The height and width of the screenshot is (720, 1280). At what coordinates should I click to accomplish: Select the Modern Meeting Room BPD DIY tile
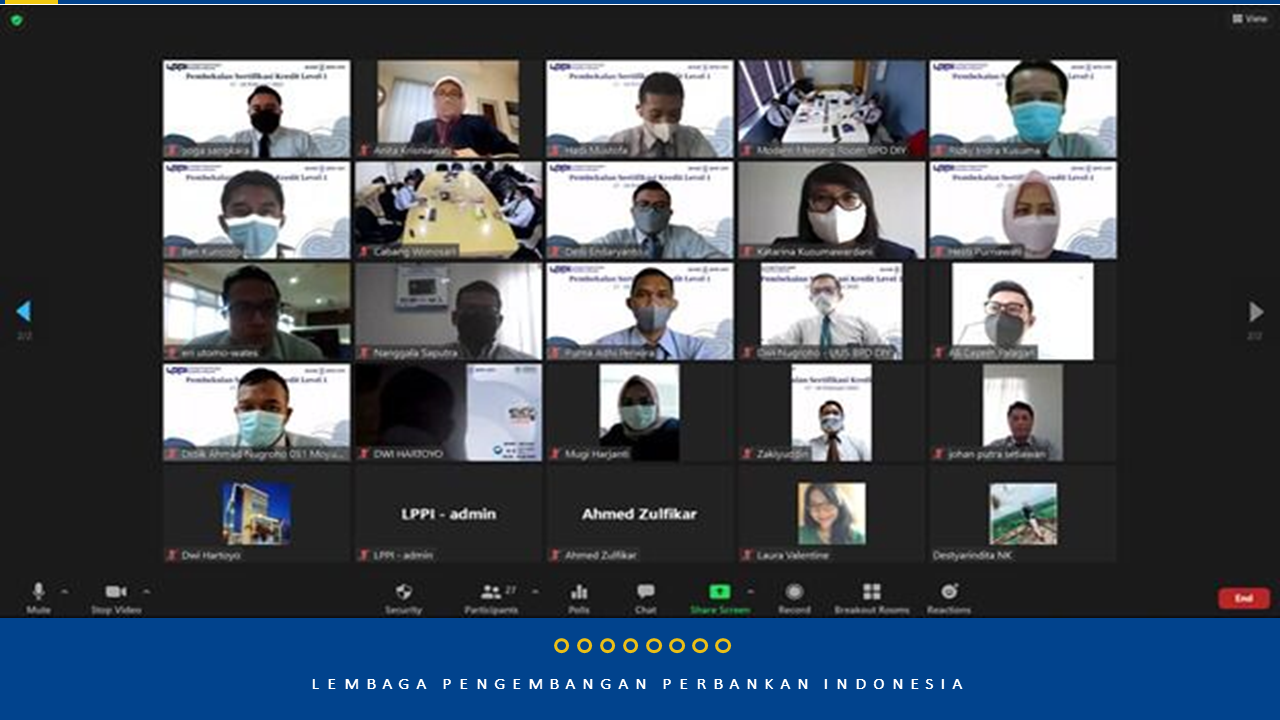click(x=832, y=109)
